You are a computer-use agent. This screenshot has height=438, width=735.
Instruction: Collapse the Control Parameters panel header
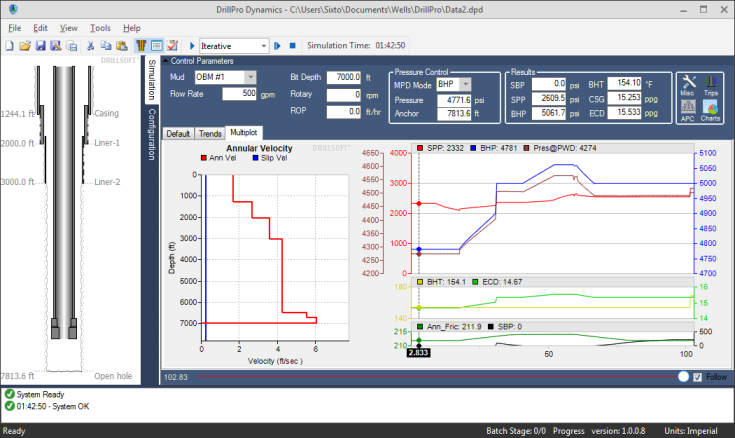(166, 61)
